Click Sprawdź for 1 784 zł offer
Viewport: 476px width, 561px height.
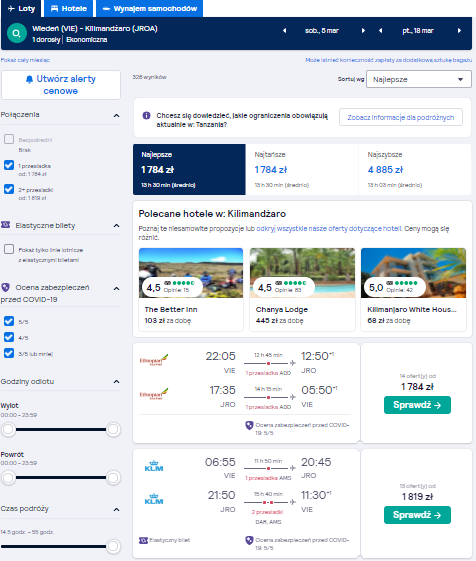click(x=417, y=405)
